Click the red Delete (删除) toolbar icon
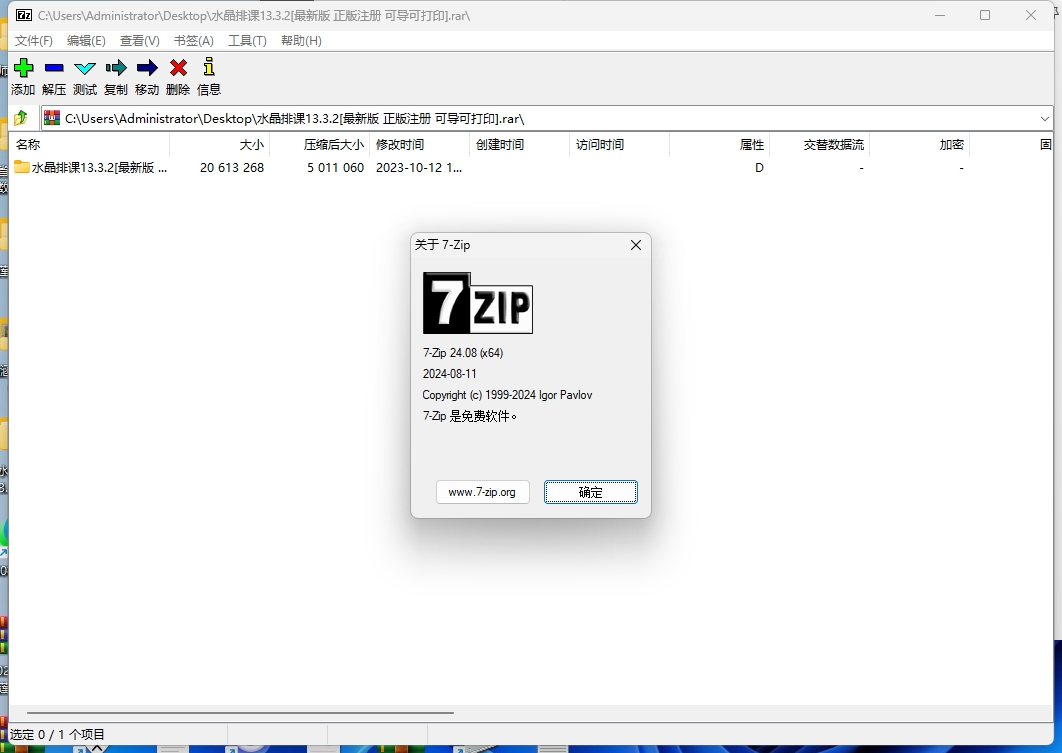 pyautogui.click(x=178, y=68)
